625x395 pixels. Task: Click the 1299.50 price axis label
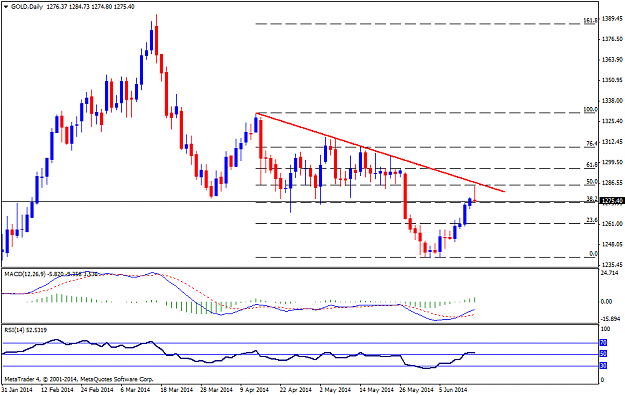612,162
